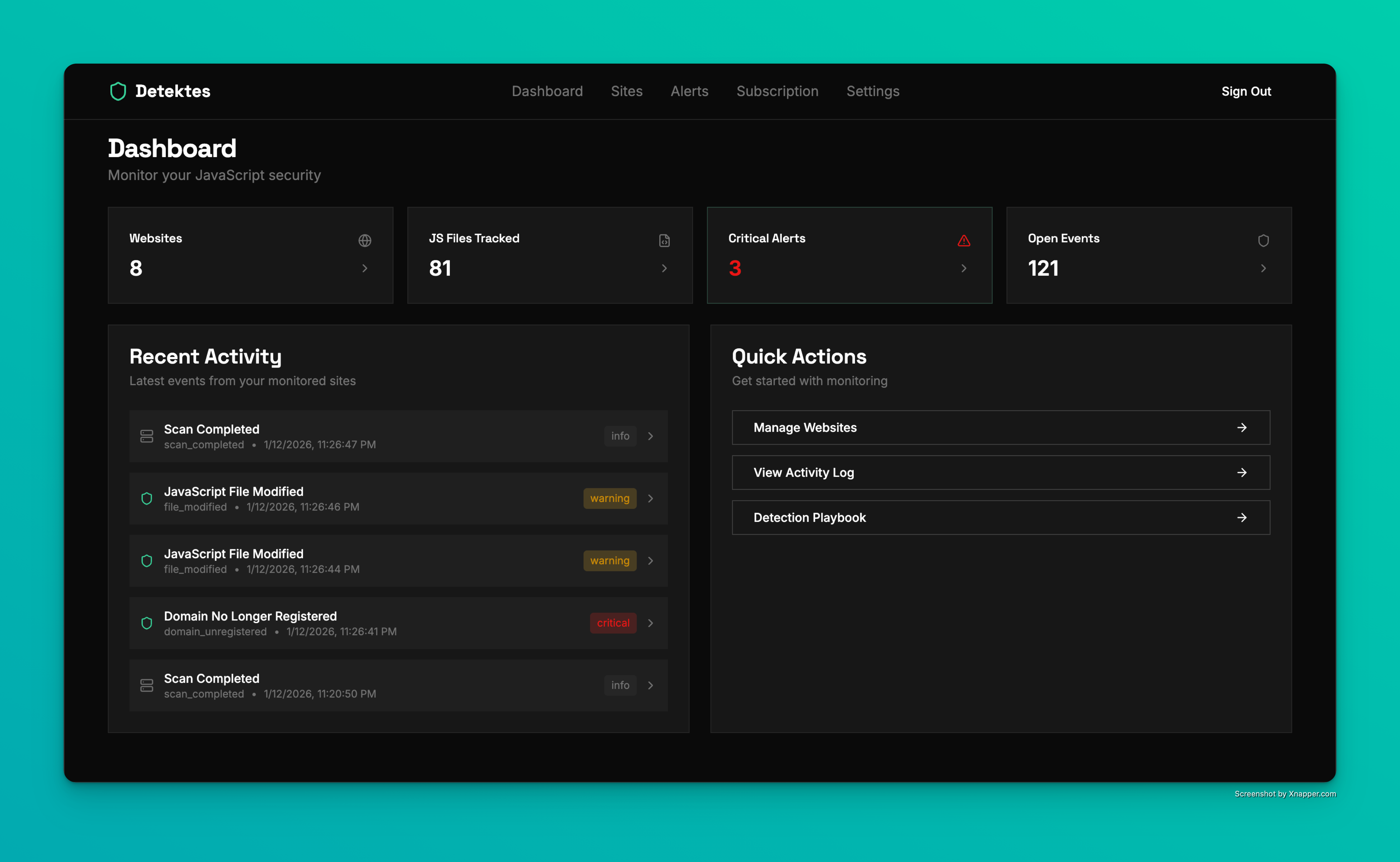Viewport: 1400px width, 862px height.
Task: Click the shield icon on Open Events card
Action: 1263,240
